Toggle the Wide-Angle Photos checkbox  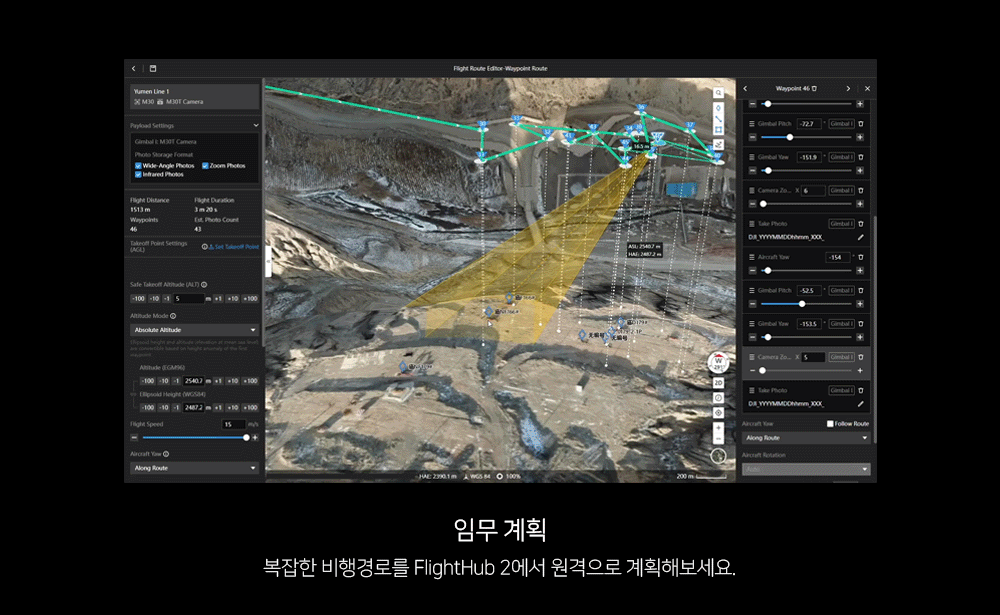[138, 166]
